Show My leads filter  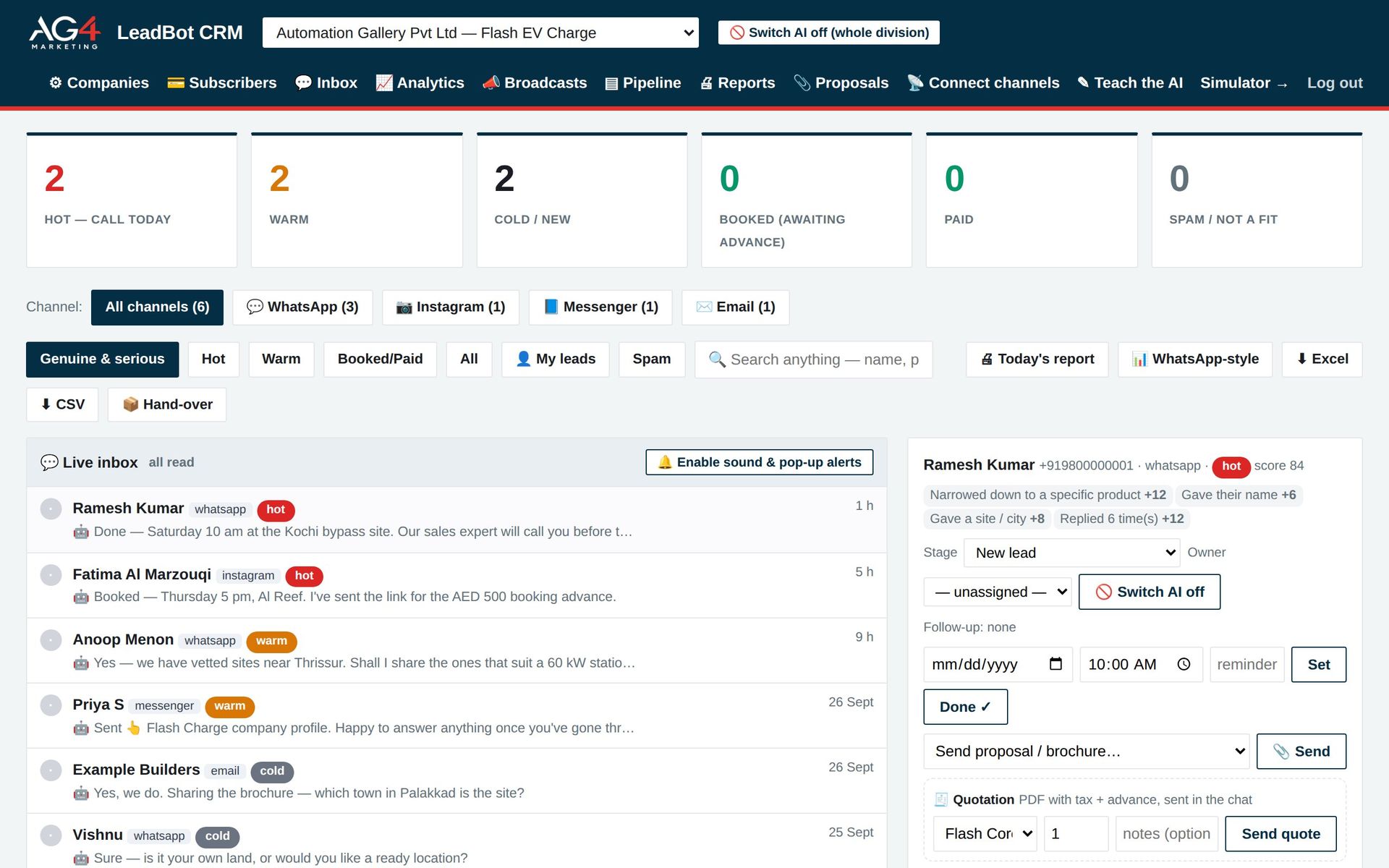click(x=556, y=359)
